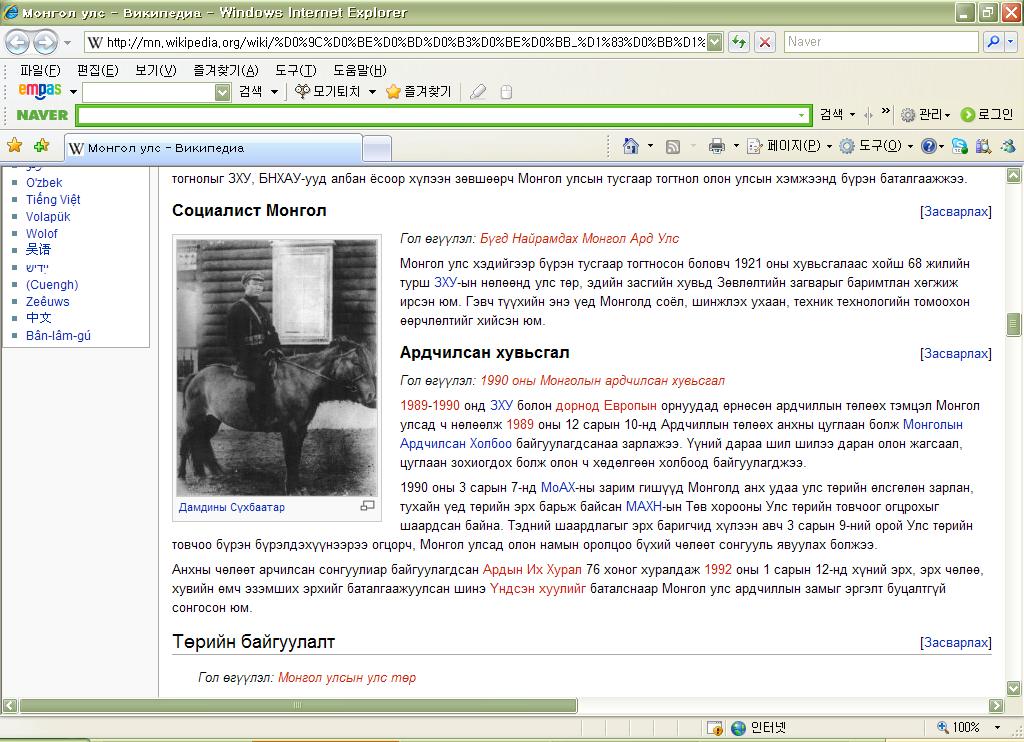Click the Naver search box
The width and height of the screenshot is (1024, 742).
880,42
